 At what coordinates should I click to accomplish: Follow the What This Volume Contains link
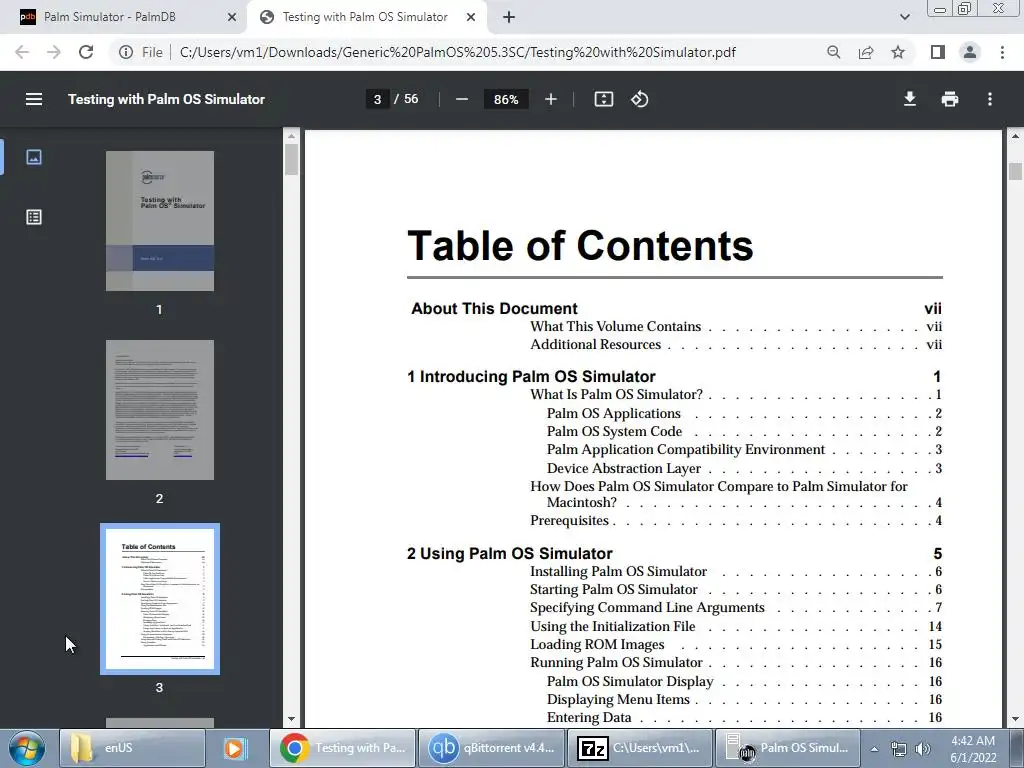615,327
